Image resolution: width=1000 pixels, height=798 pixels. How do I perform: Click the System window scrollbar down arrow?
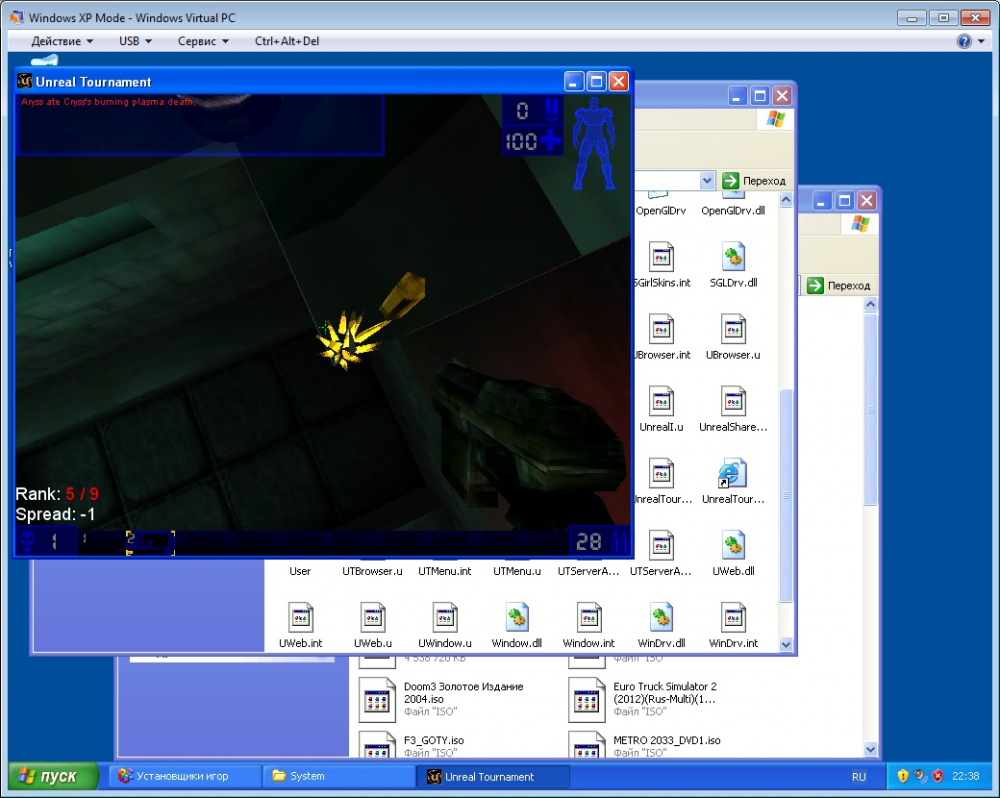(786, 645)
